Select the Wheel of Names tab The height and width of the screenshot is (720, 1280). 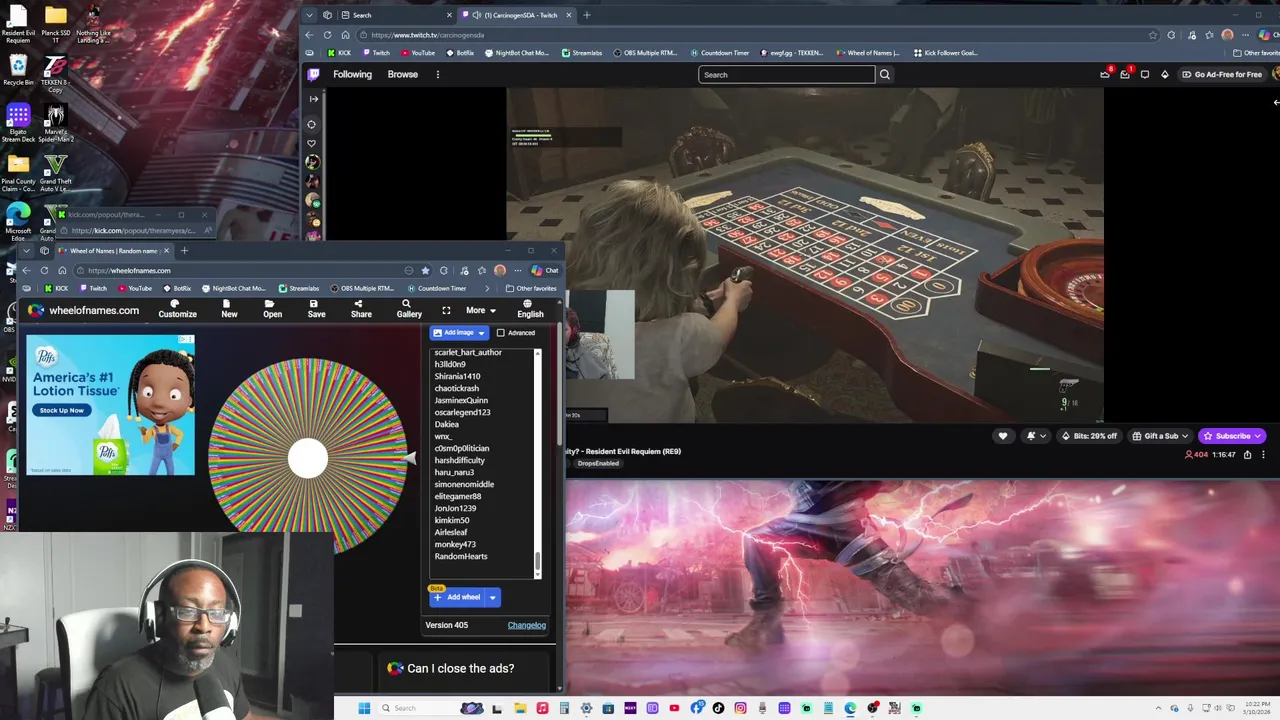113,251
